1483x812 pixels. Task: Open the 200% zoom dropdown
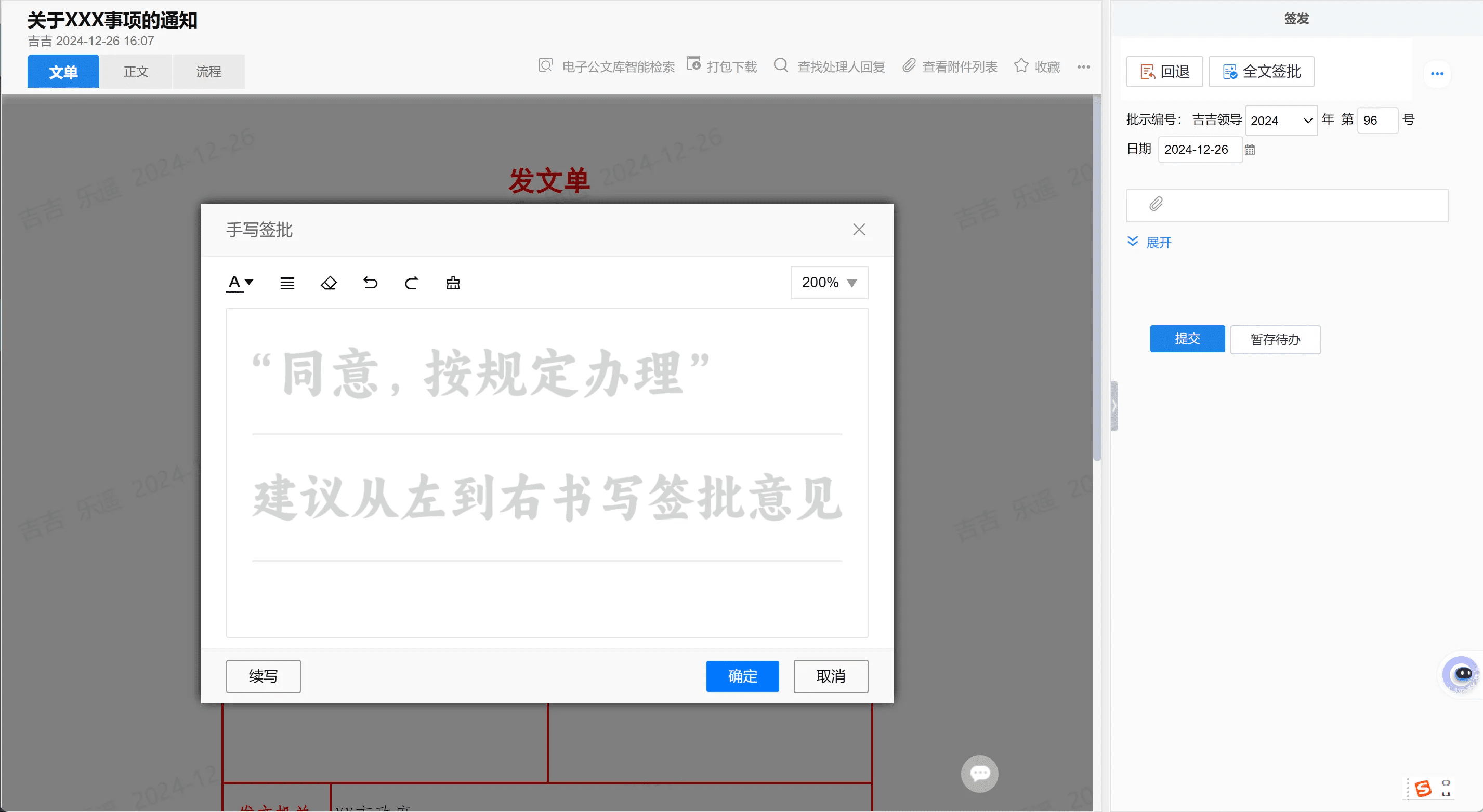coord(829,283)
